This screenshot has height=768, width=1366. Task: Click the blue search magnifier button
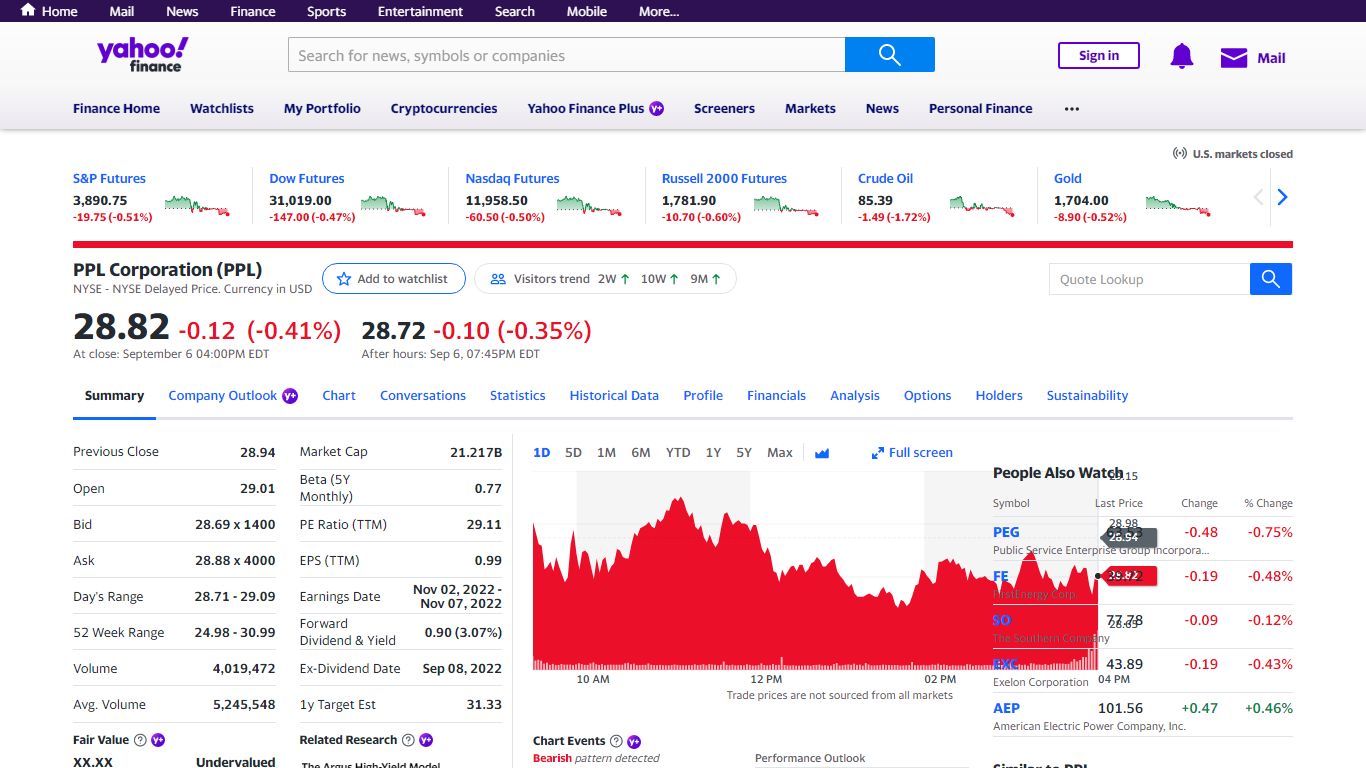click(890, 55)
